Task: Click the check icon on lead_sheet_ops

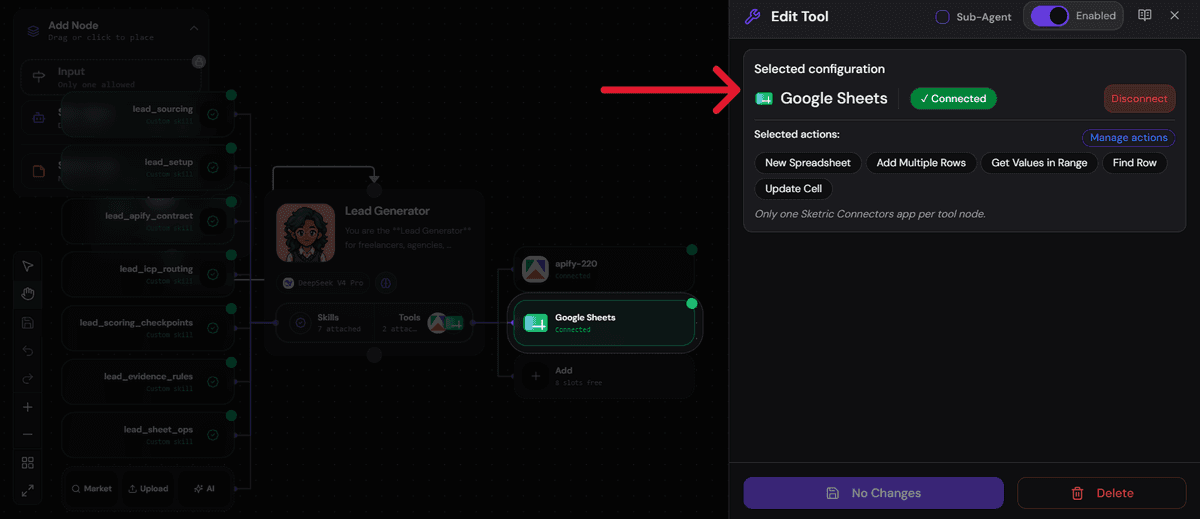Action: click(213, 435)
